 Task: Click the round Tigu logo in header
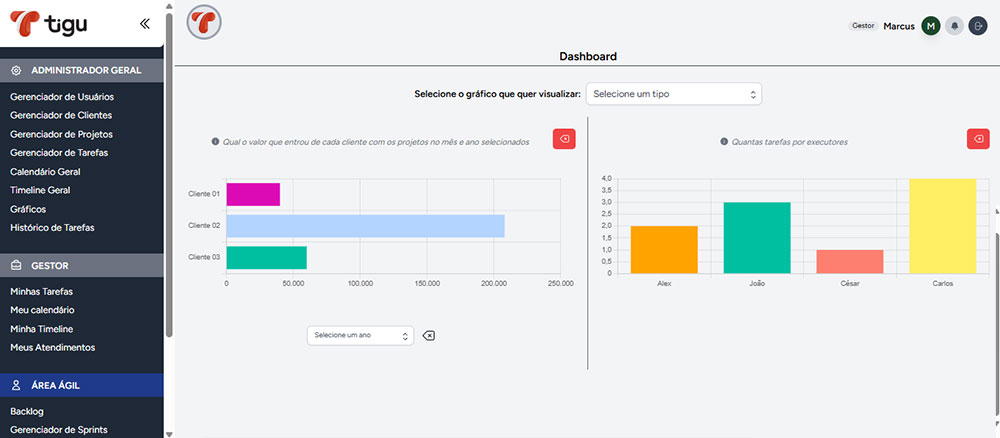pos(204,22)
